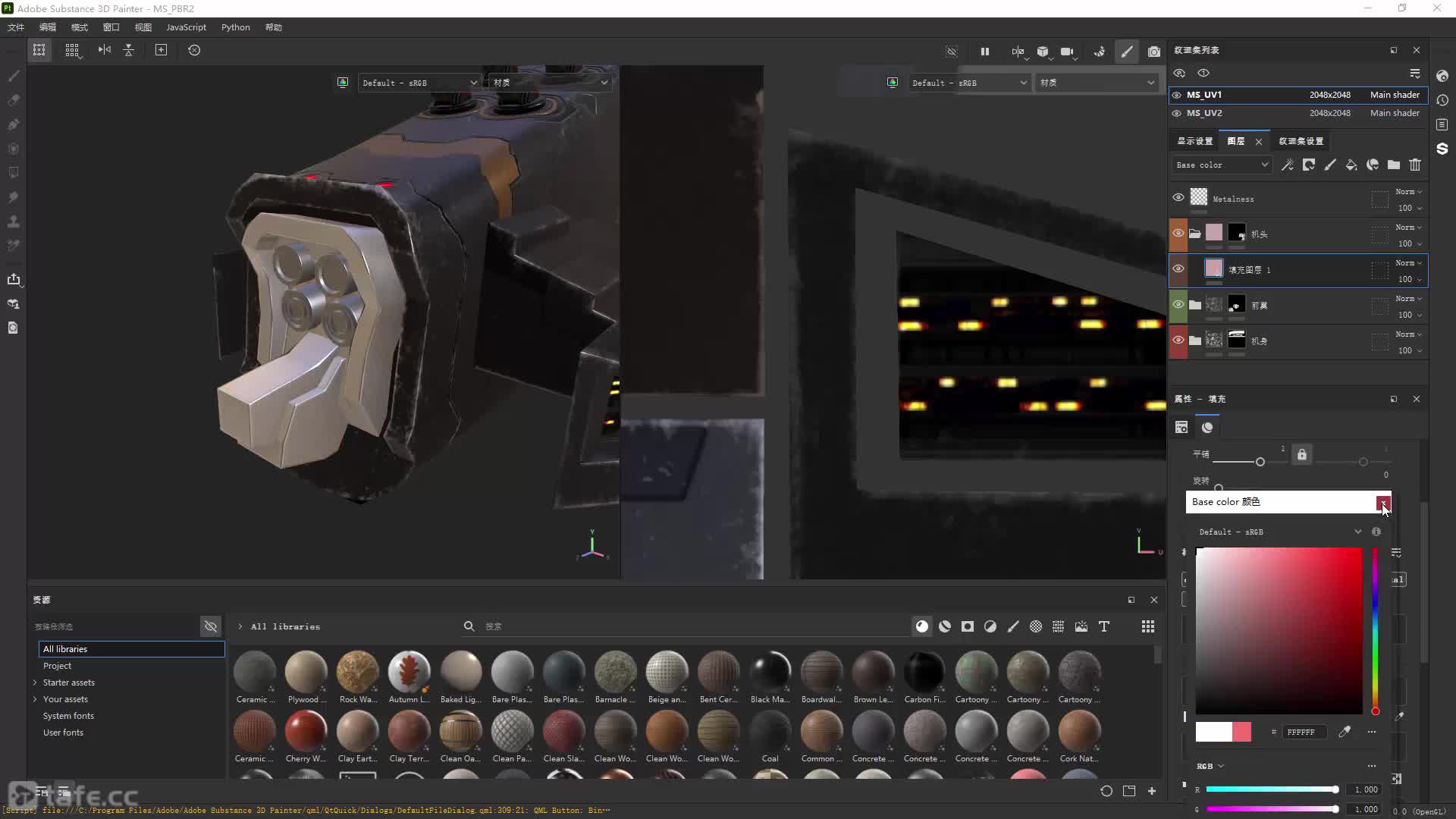Viewport: 1456px width, 819px height.
Task: Open the log notes icon on right sidebar
Action: pos(1442,124)
